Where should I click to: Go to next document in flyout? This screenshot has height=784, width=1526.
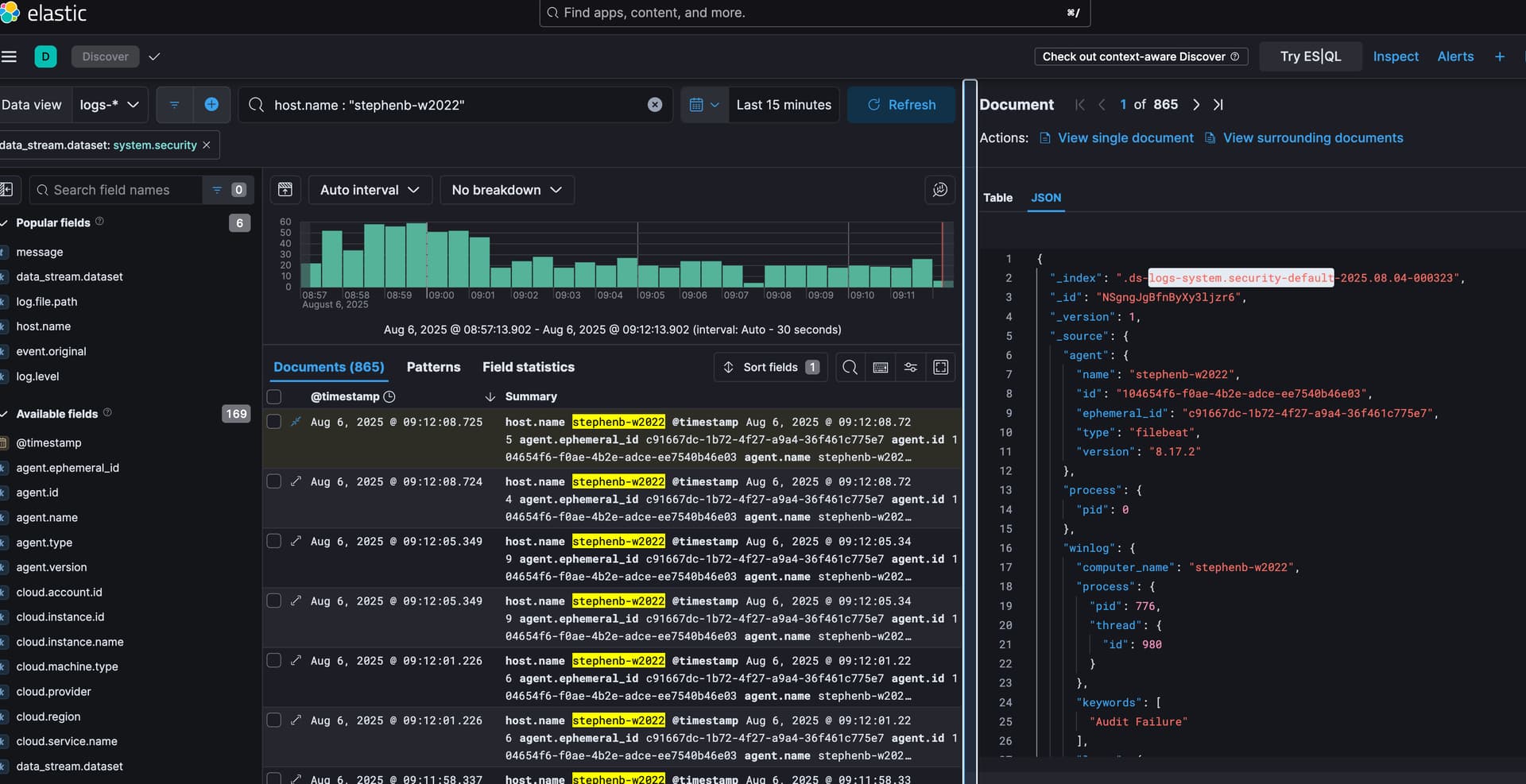[x=1195, y=105]
